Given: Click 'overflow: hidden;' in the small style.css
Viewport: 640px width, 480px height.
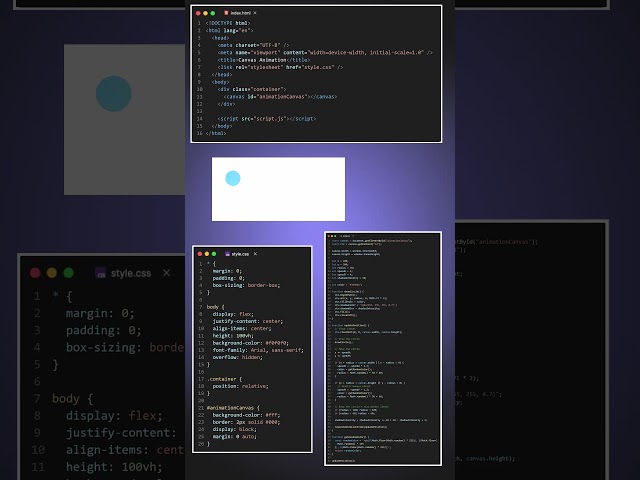Looking at the screenshot, I should 238,357.
